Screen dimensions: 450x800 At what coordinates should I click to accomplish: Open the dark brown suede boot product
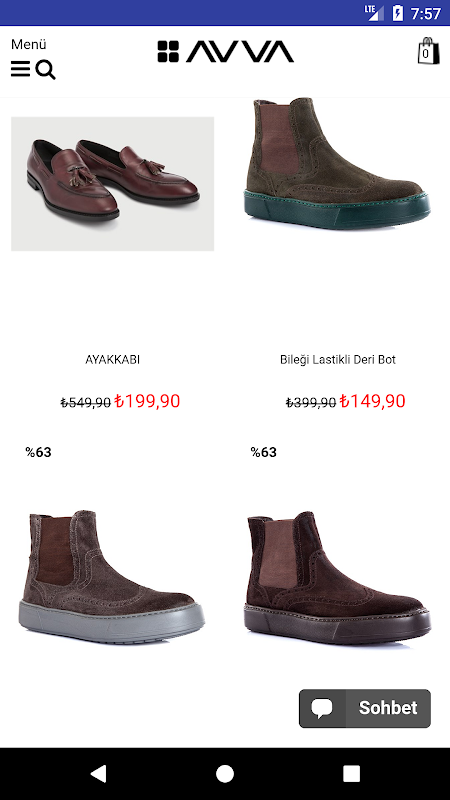pos(337,577)
